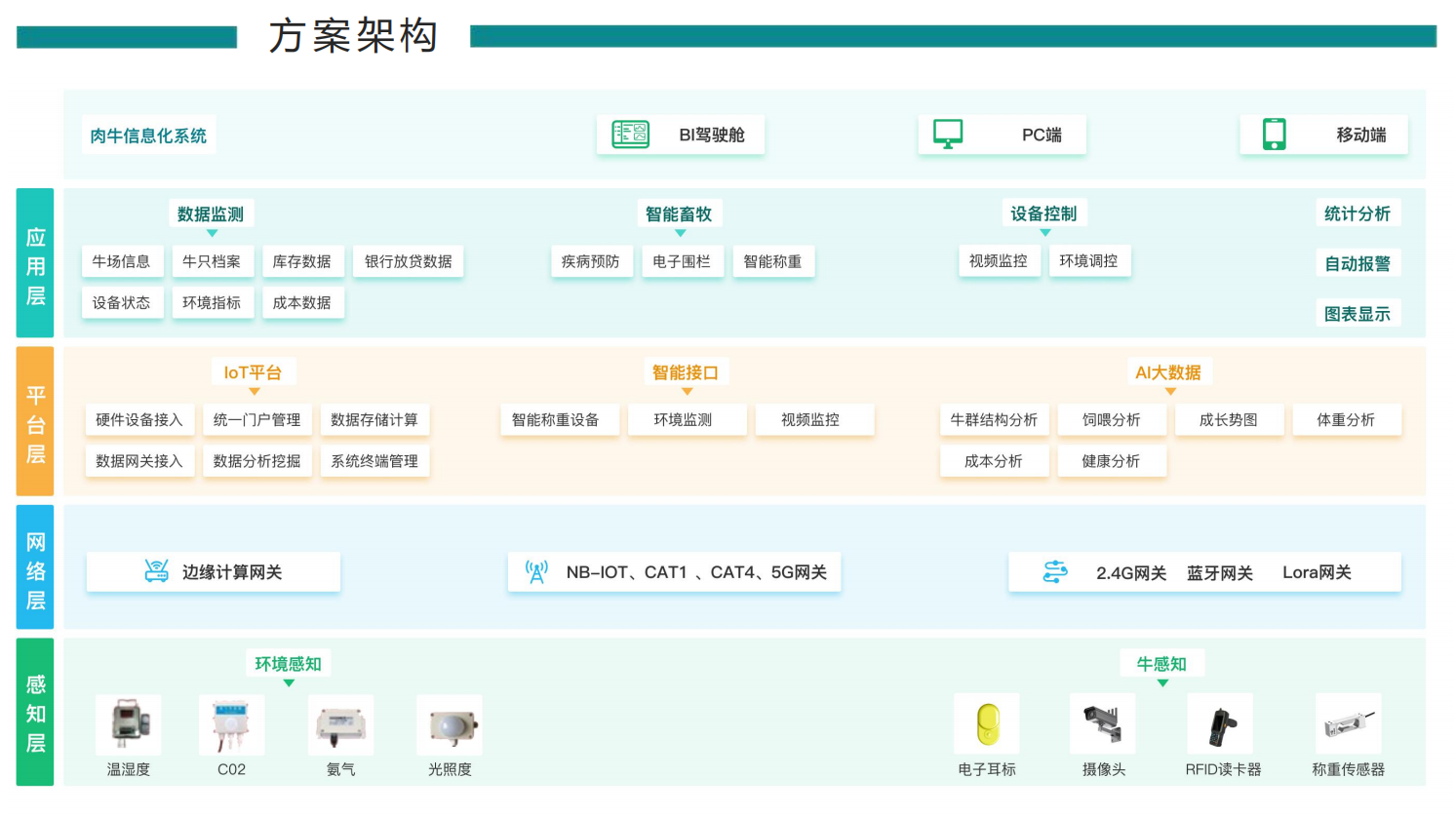
Task: Click the 牛只档案 button
Action: (x=212, y=261)
